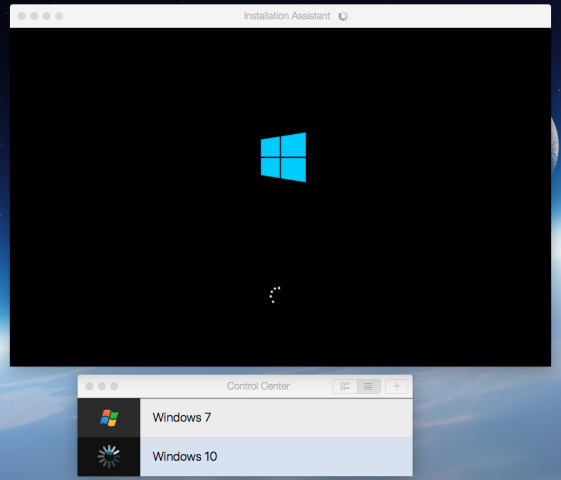561x480 pixels.
Task: Click the Installation Assistant window title
Action: (x=287, y=16)
